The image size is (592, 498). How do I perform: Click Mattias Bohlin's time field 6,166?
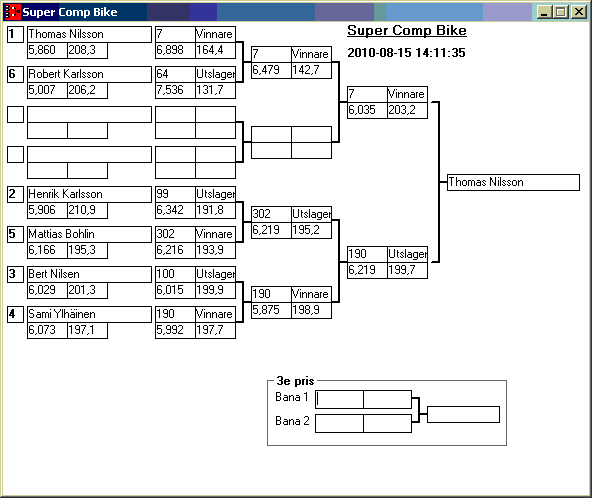(47, 250)
